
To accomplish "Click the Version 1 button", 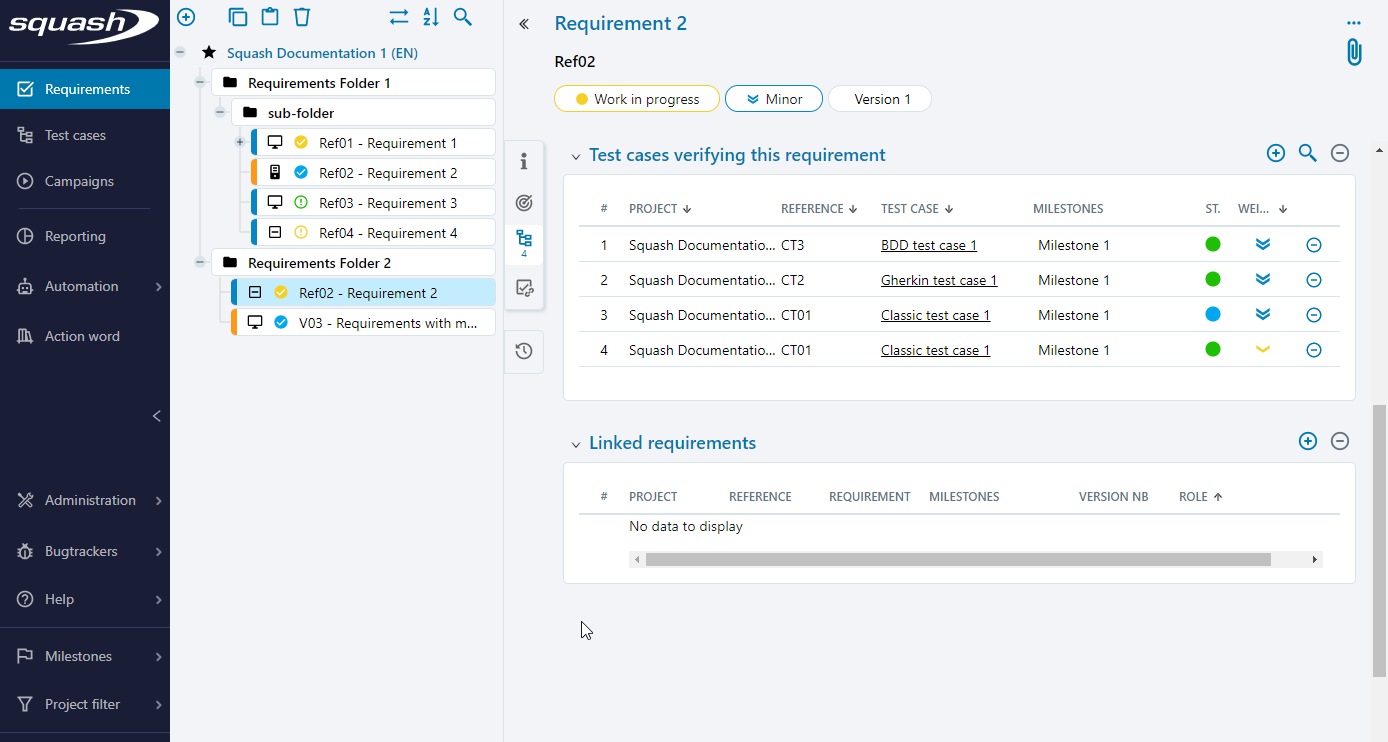I will pyautogui.click(x=881, y=99).
